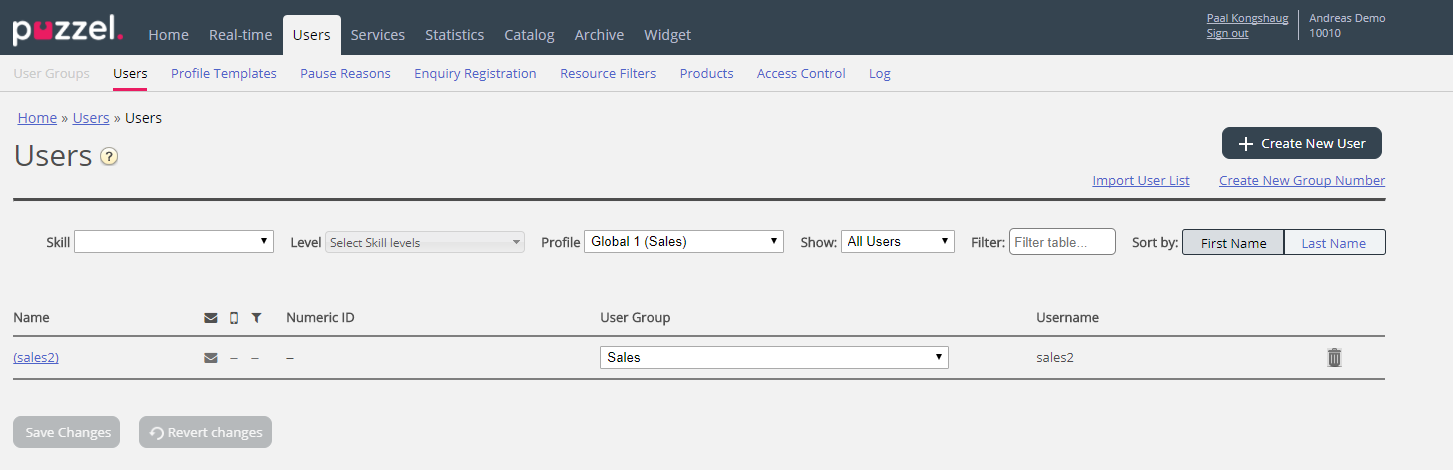This screenshot has height=470, width=1453.
Task: Open the (sales2) user link
Action: (x=36, y=357)
